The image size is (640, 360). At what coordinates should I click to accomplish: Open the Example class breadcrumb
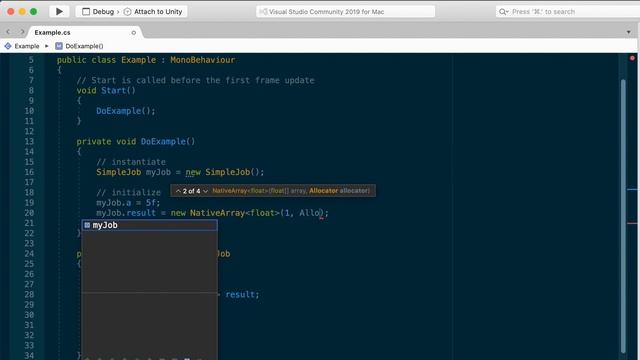(27, 46)
